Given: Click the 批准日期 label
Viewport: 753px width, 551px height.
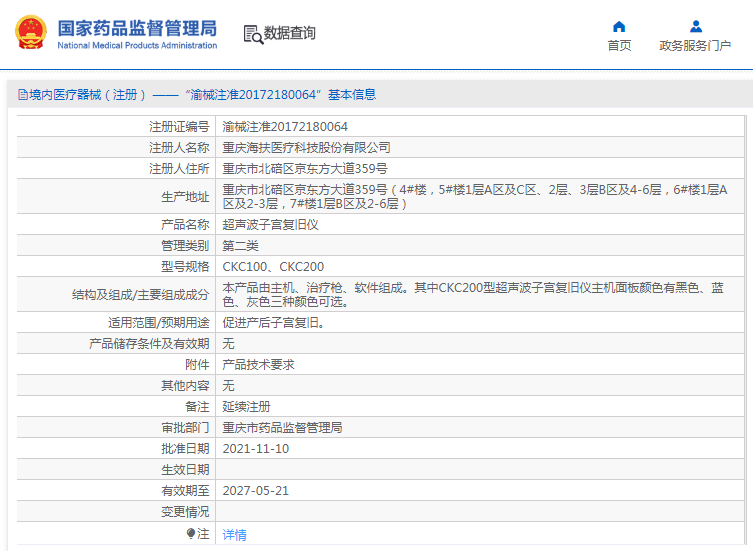Looking at the screenshot, I should pyautogui.click(x=185, y=449).
